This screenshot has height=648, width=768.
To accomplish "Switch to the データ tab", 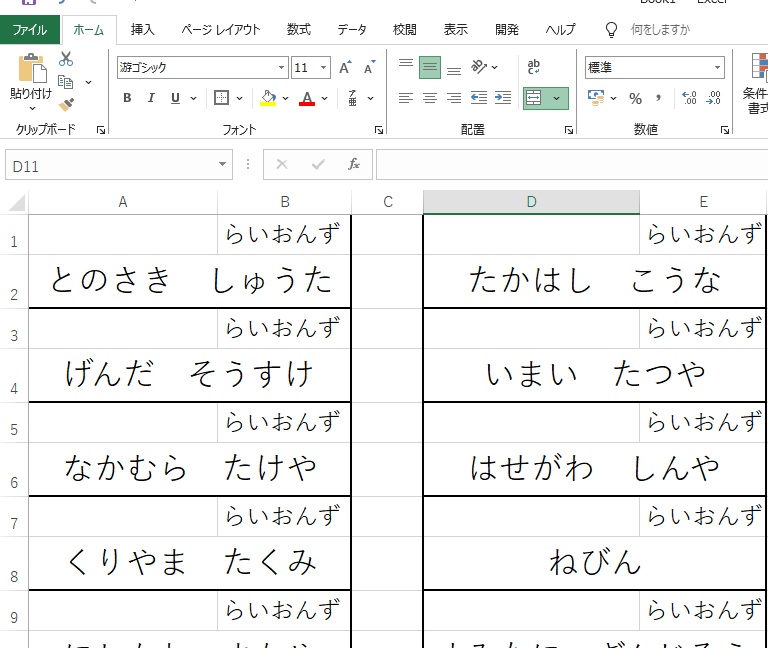I will [x=352, y=30].
